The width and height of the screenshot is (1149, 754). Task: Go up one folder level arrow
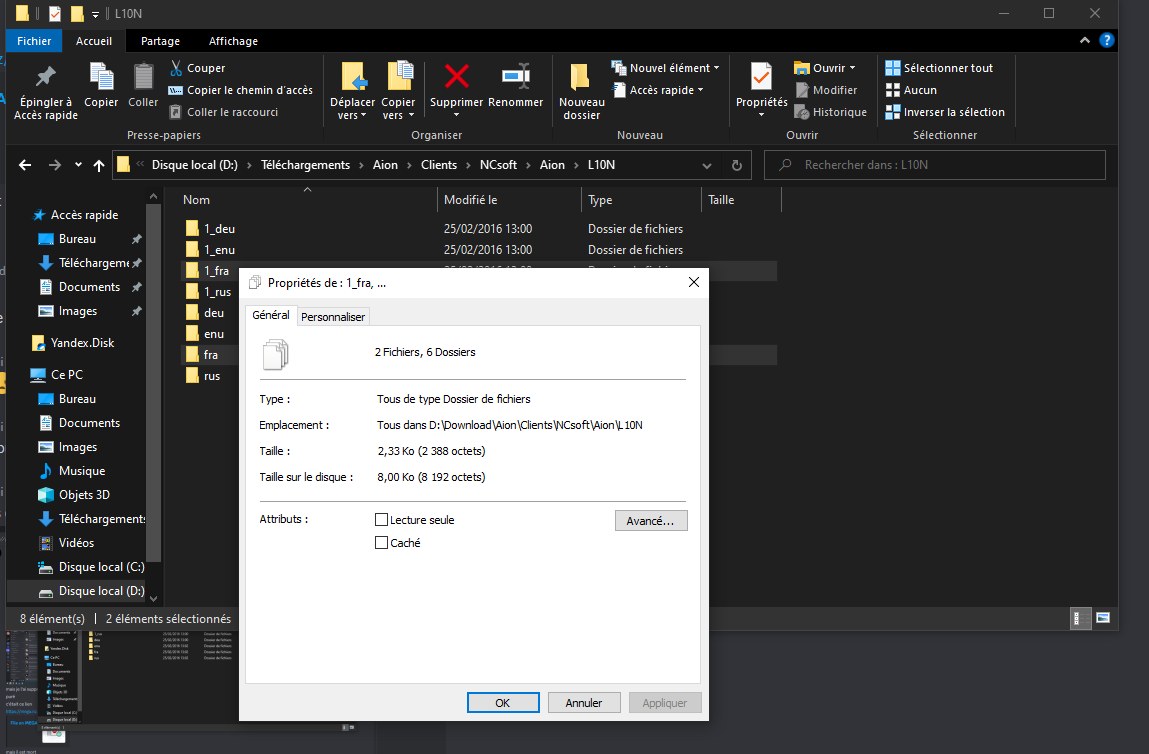(x=99, y=165)
